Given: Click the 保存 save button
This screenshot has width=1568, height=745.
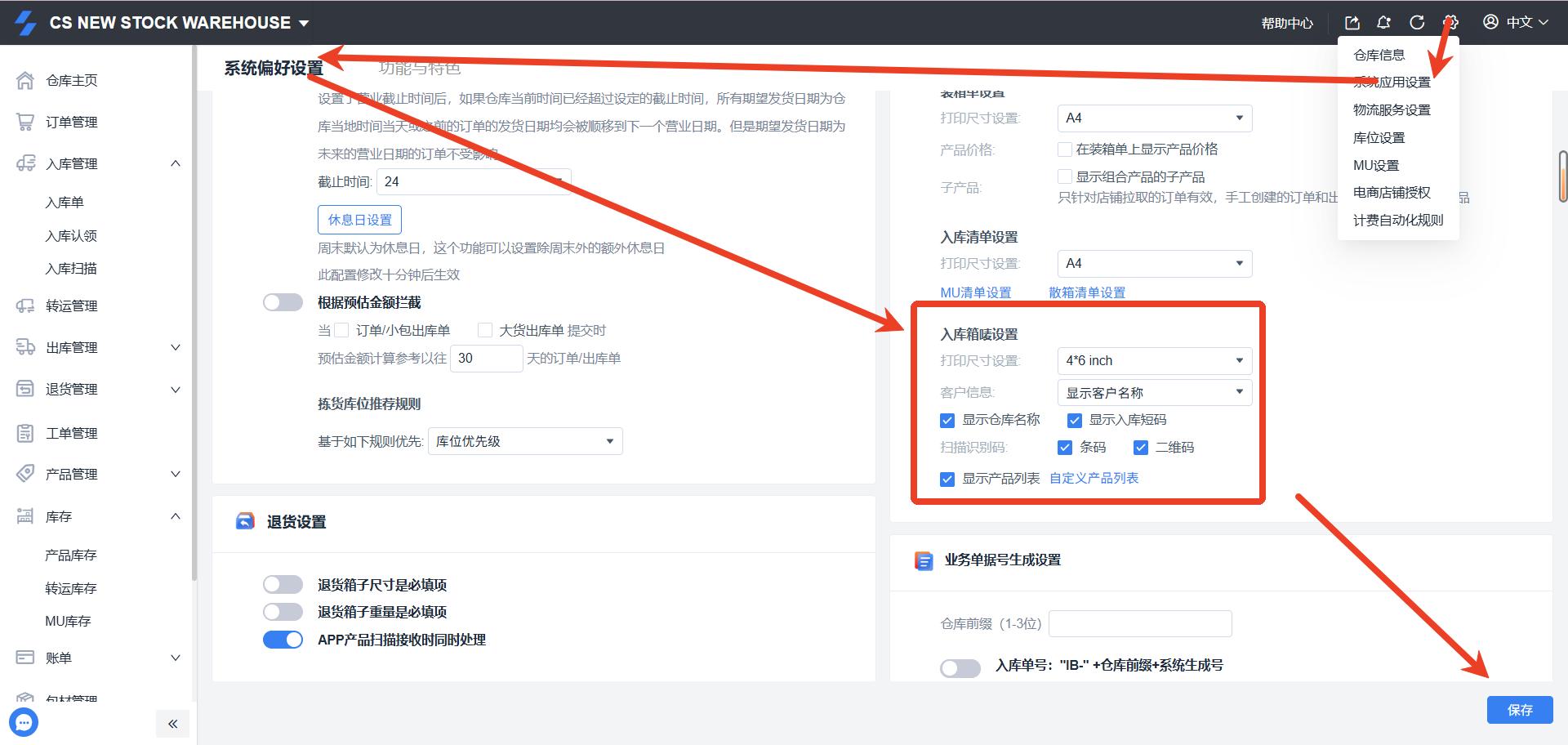Looking at the screenshot, I should [1519, 710].
